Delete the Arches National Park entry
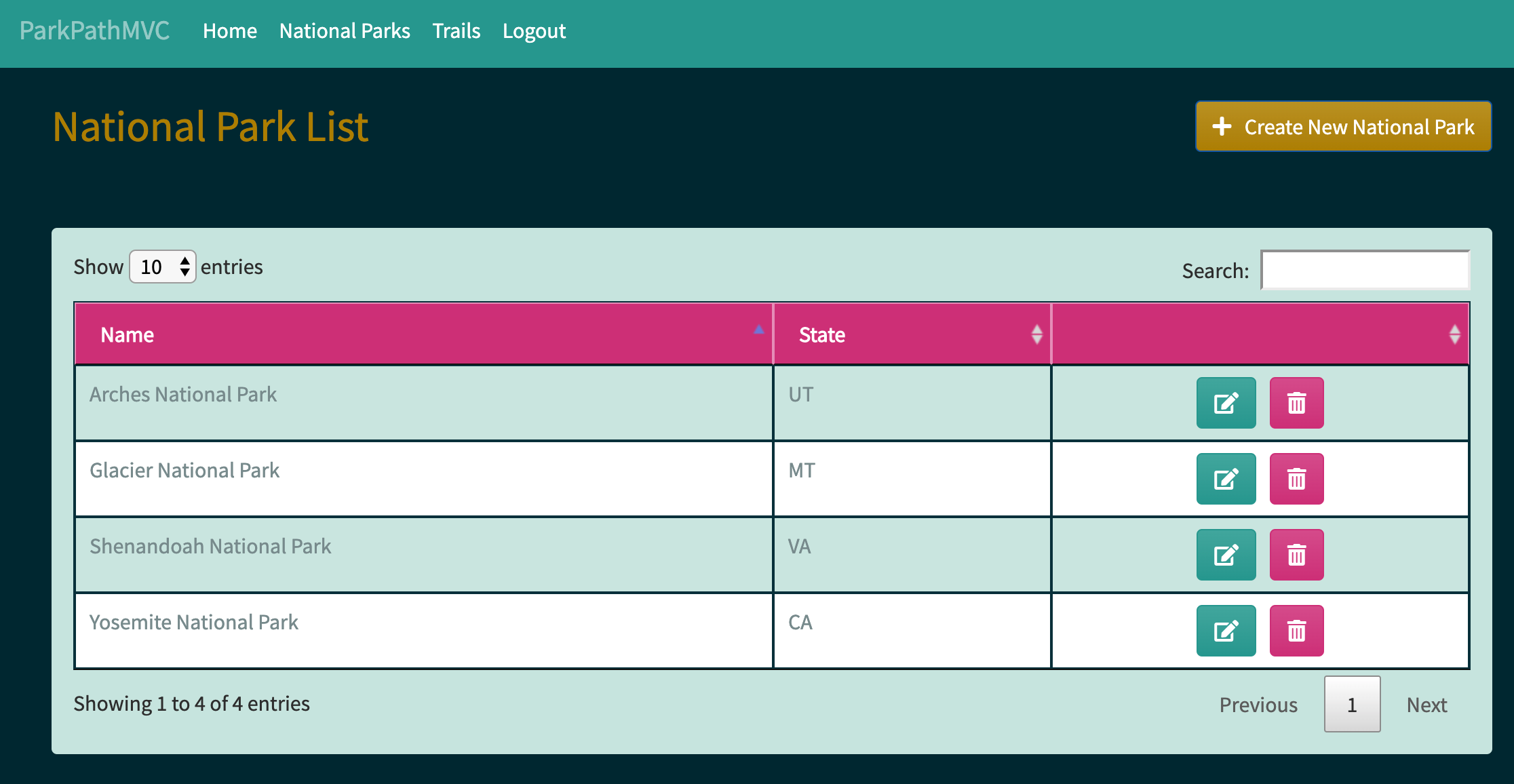 pyautogui.click(x=1296, y=403)
